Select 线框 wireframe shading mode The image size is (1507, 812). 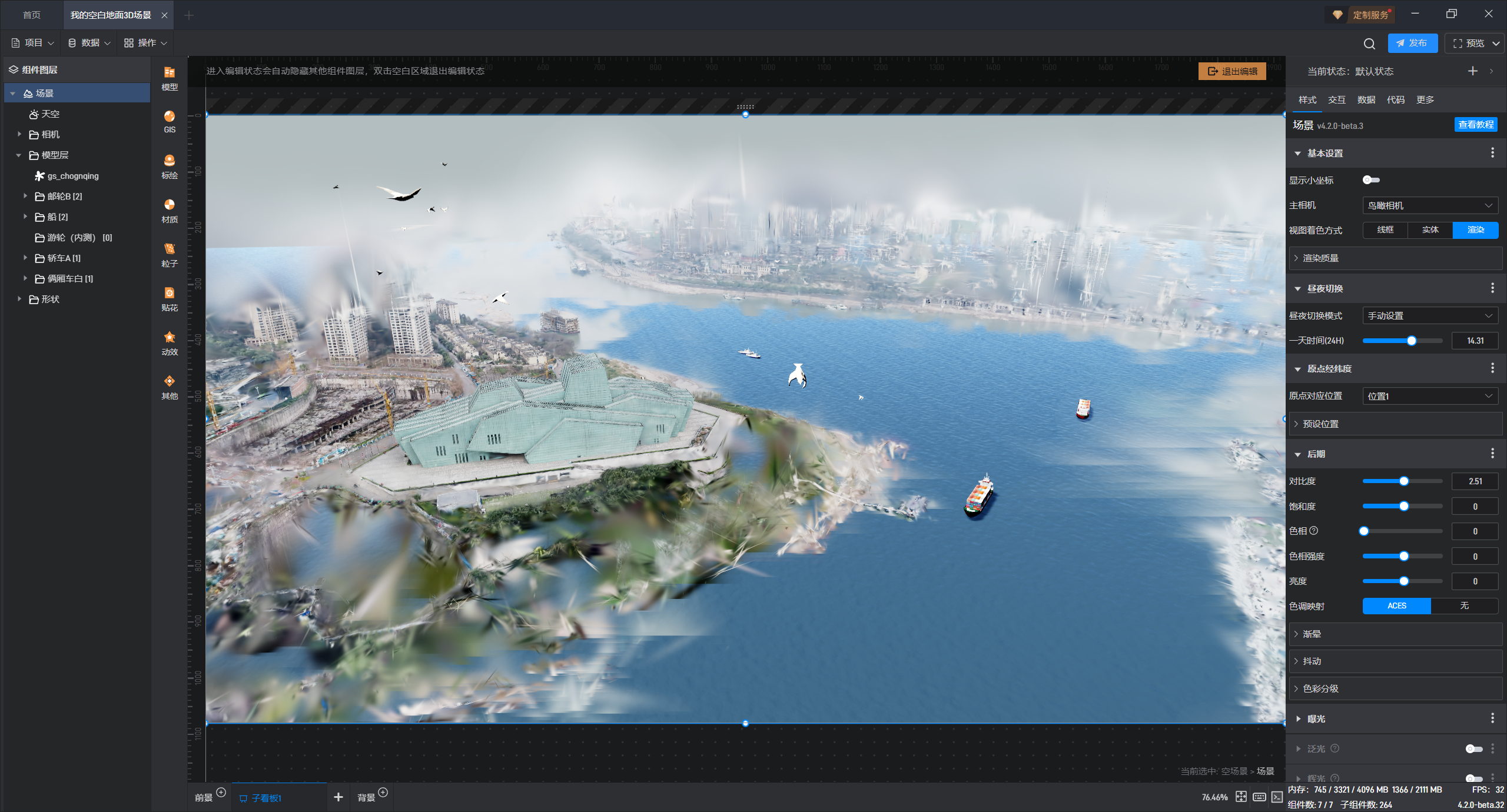1385,230
